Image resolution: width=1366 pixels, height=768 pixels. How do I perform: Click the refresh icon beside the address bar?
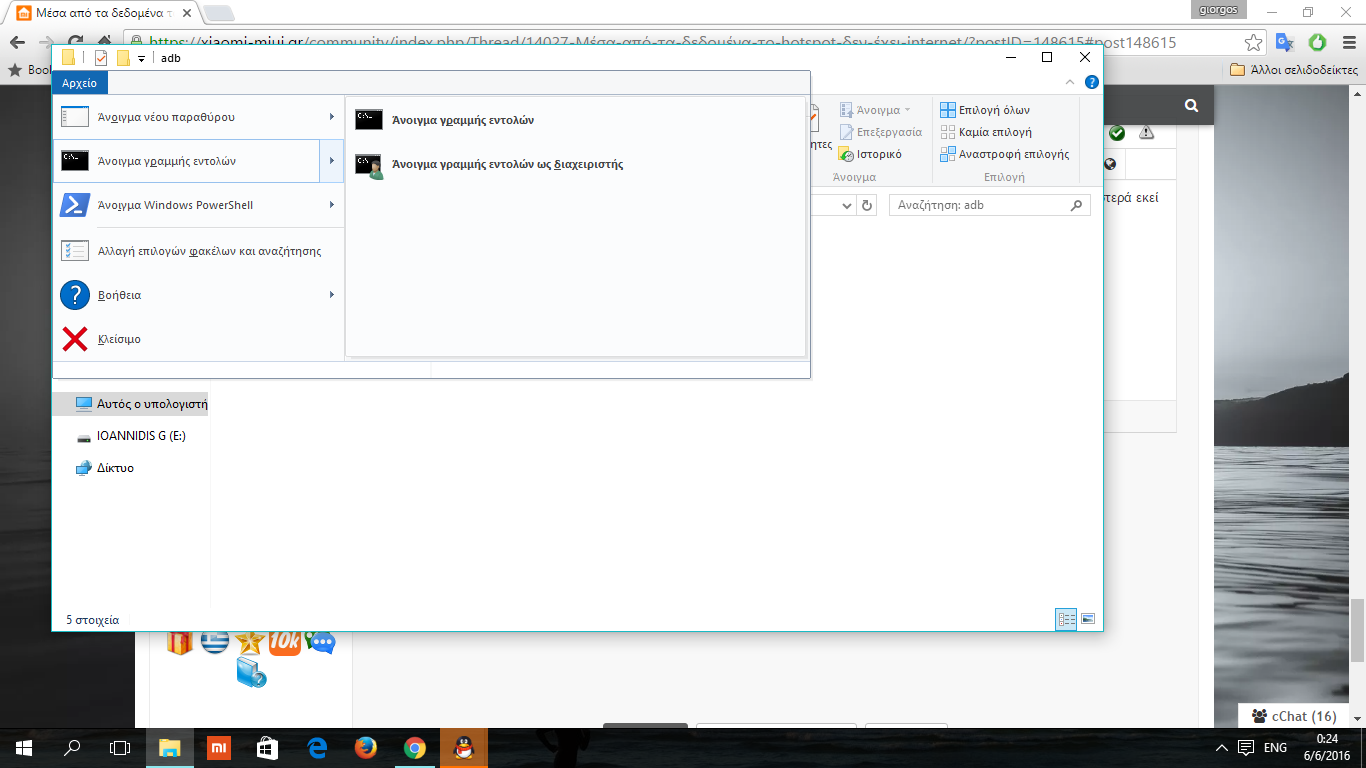tap(867, 205)
